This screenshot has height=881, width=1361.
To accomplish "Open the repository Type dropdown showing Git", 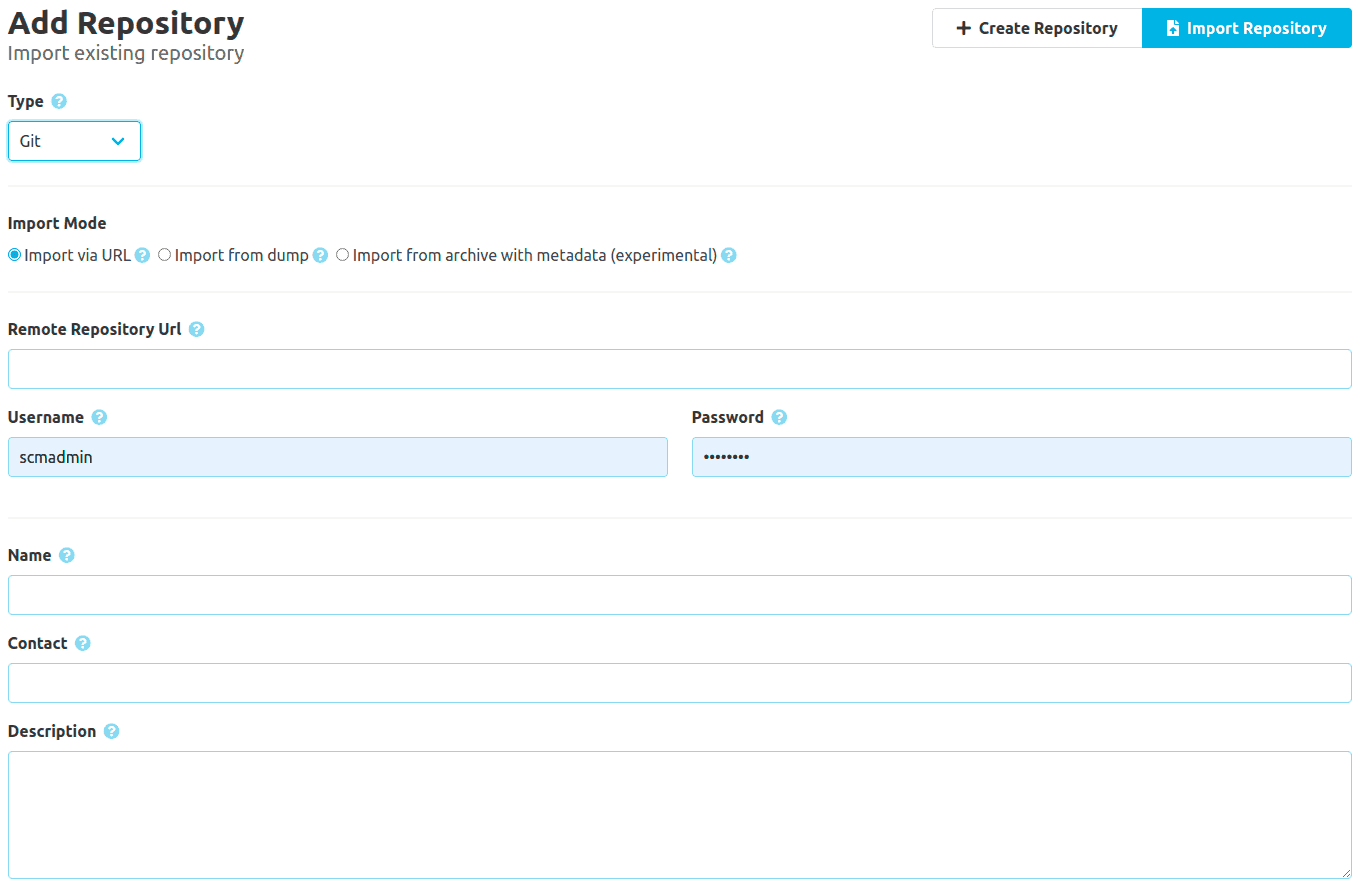I will click(x=74, y=141).
